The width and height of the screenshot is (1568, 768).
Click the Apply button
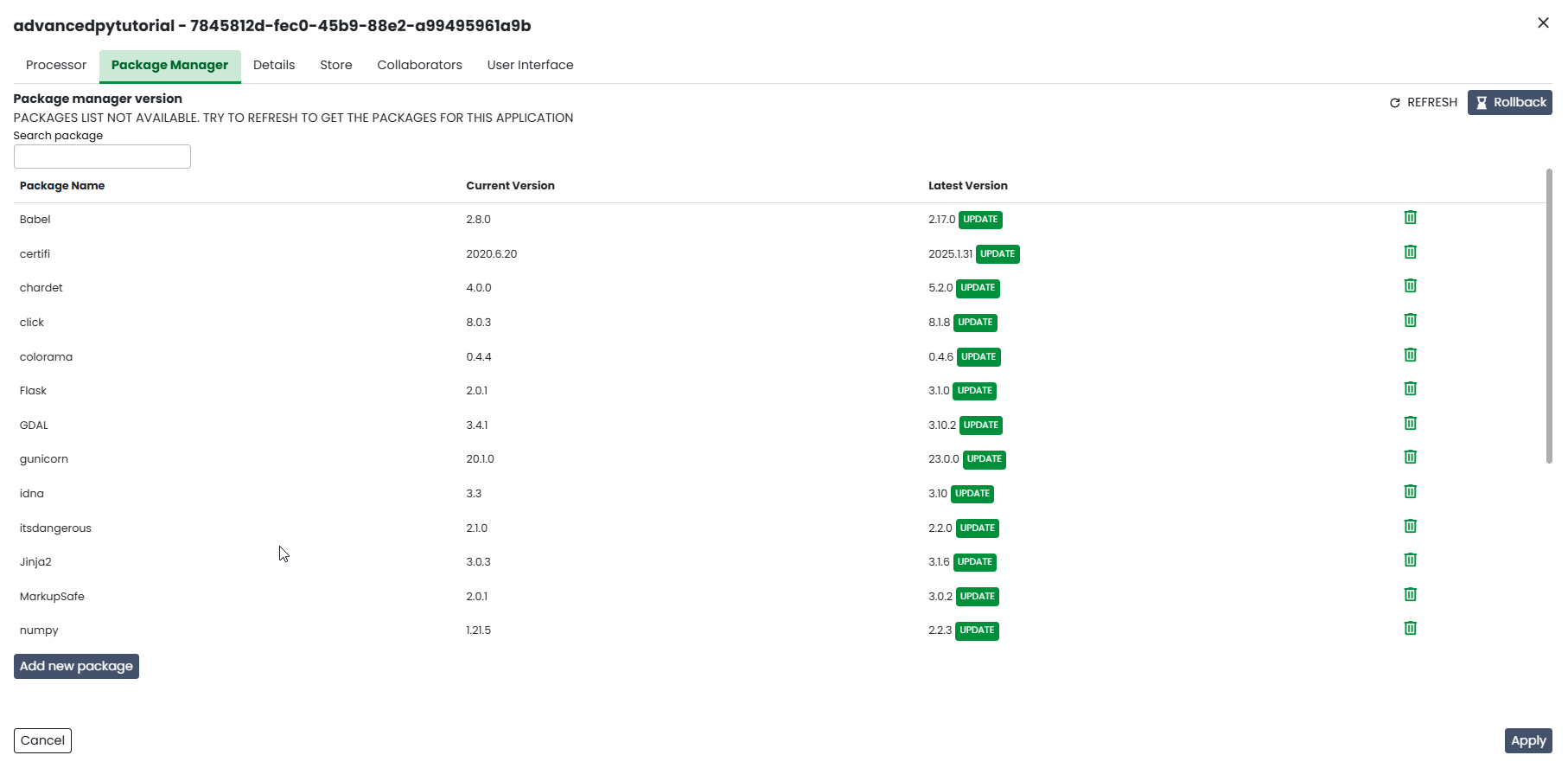pyautogui.click(x=1528, y=741)
